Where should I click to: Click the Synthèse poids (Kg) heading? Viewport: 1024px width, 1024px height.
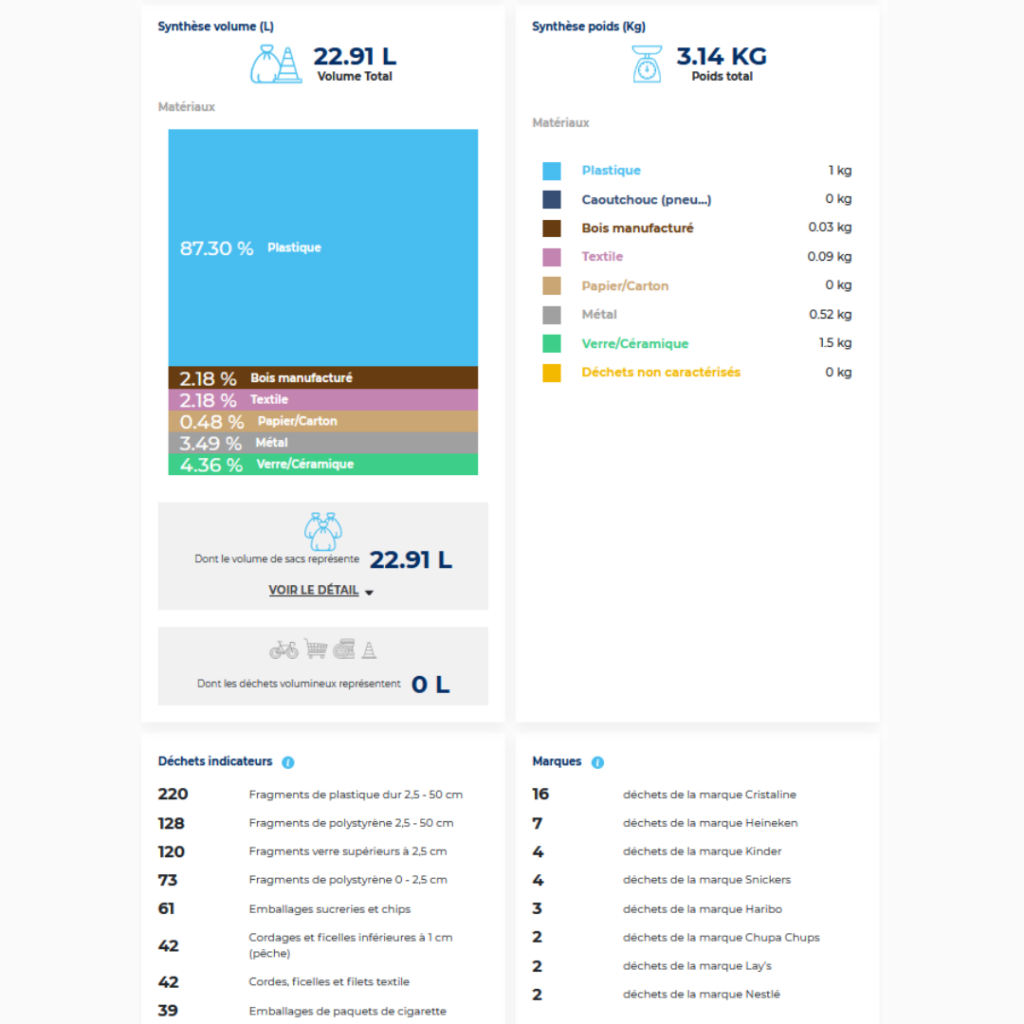pos(589,26)
